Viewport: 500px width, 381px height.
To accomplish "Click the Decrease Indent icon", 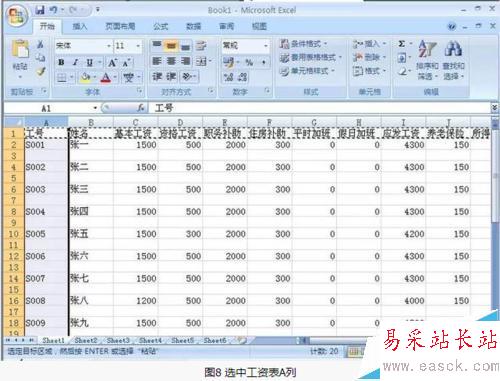I will [x=157, y=77].
